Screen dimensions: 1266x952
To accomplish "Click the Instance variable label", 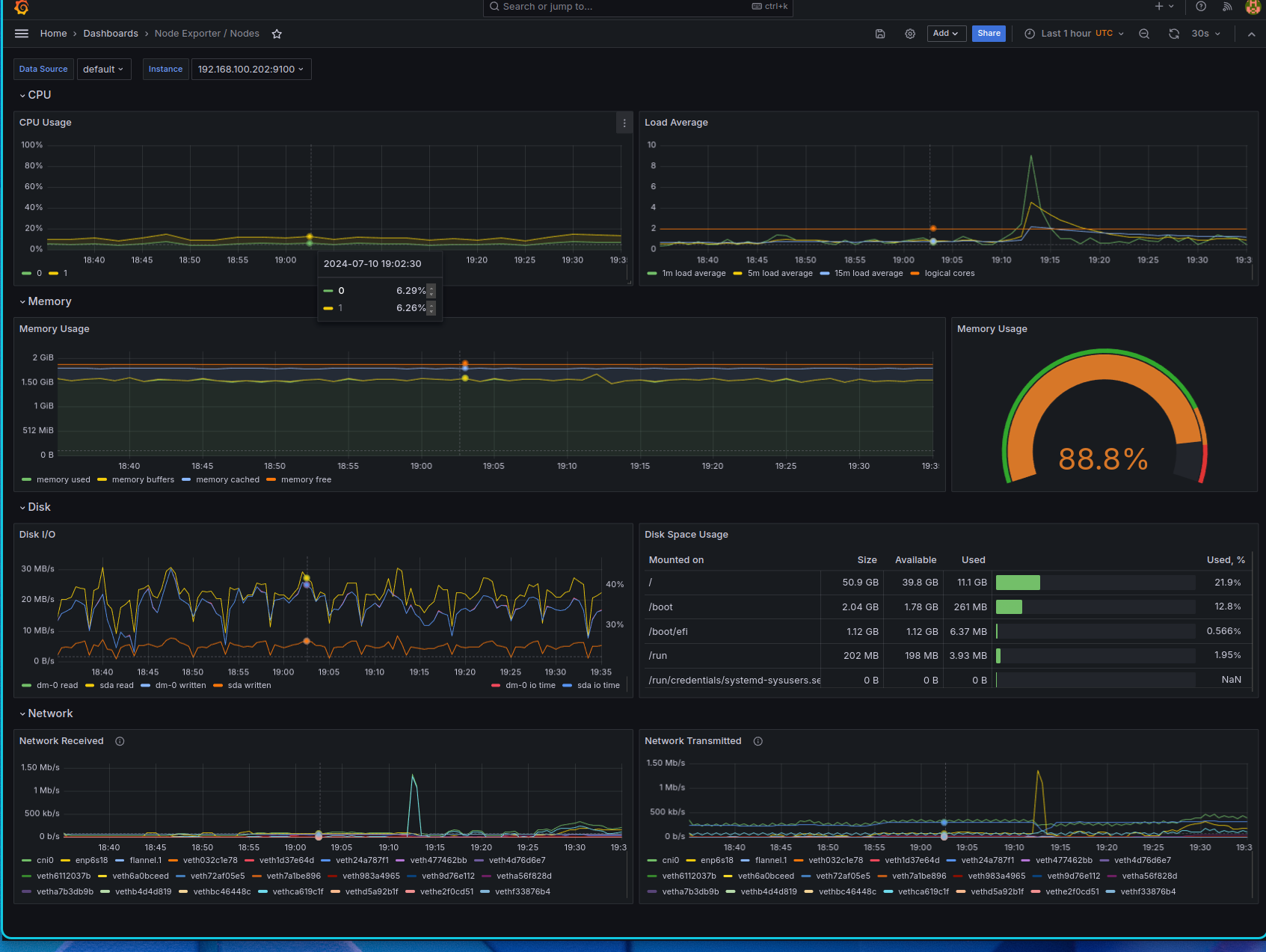I will 165,69.
